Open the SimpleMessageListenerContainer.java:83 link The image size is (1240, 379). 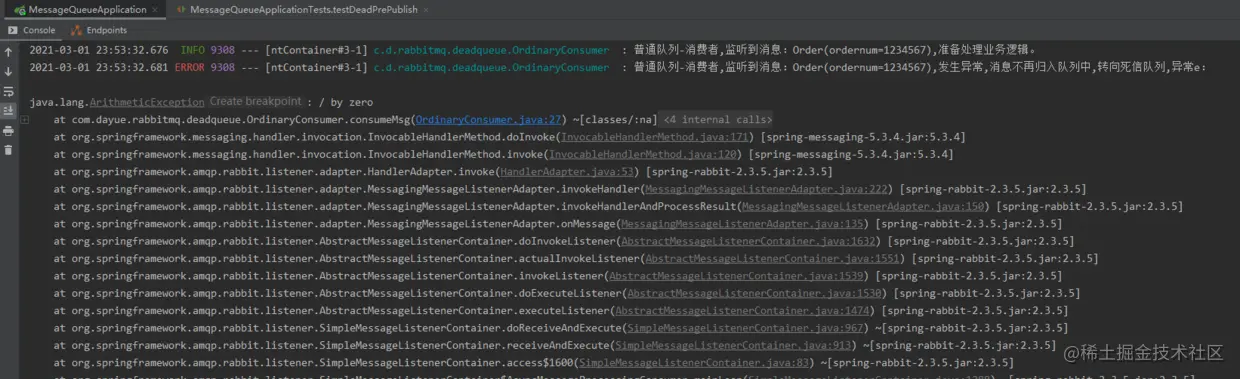[x=696, y=363]
